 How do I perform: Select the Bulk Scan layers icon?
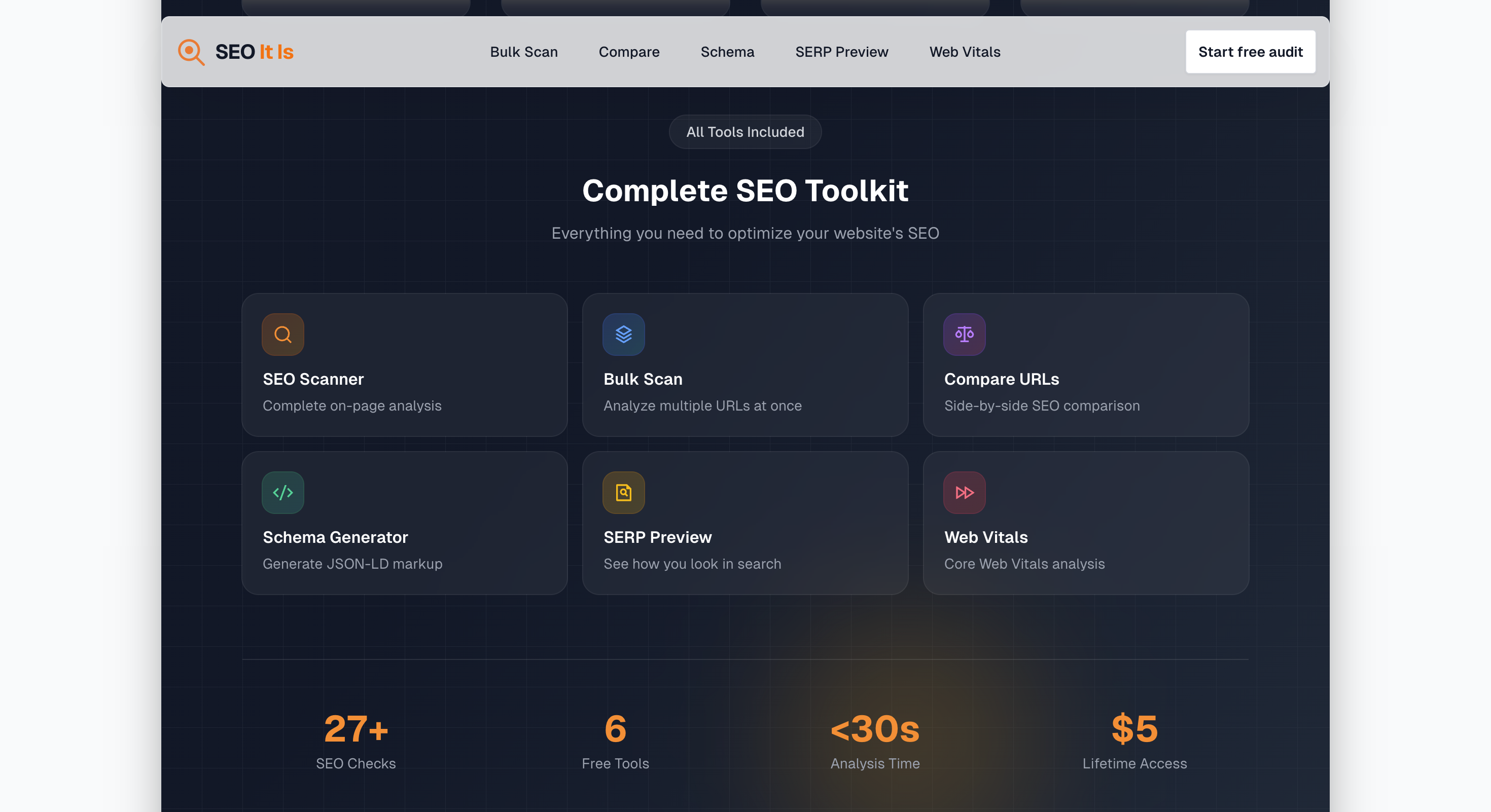click(x=623, y=335)
